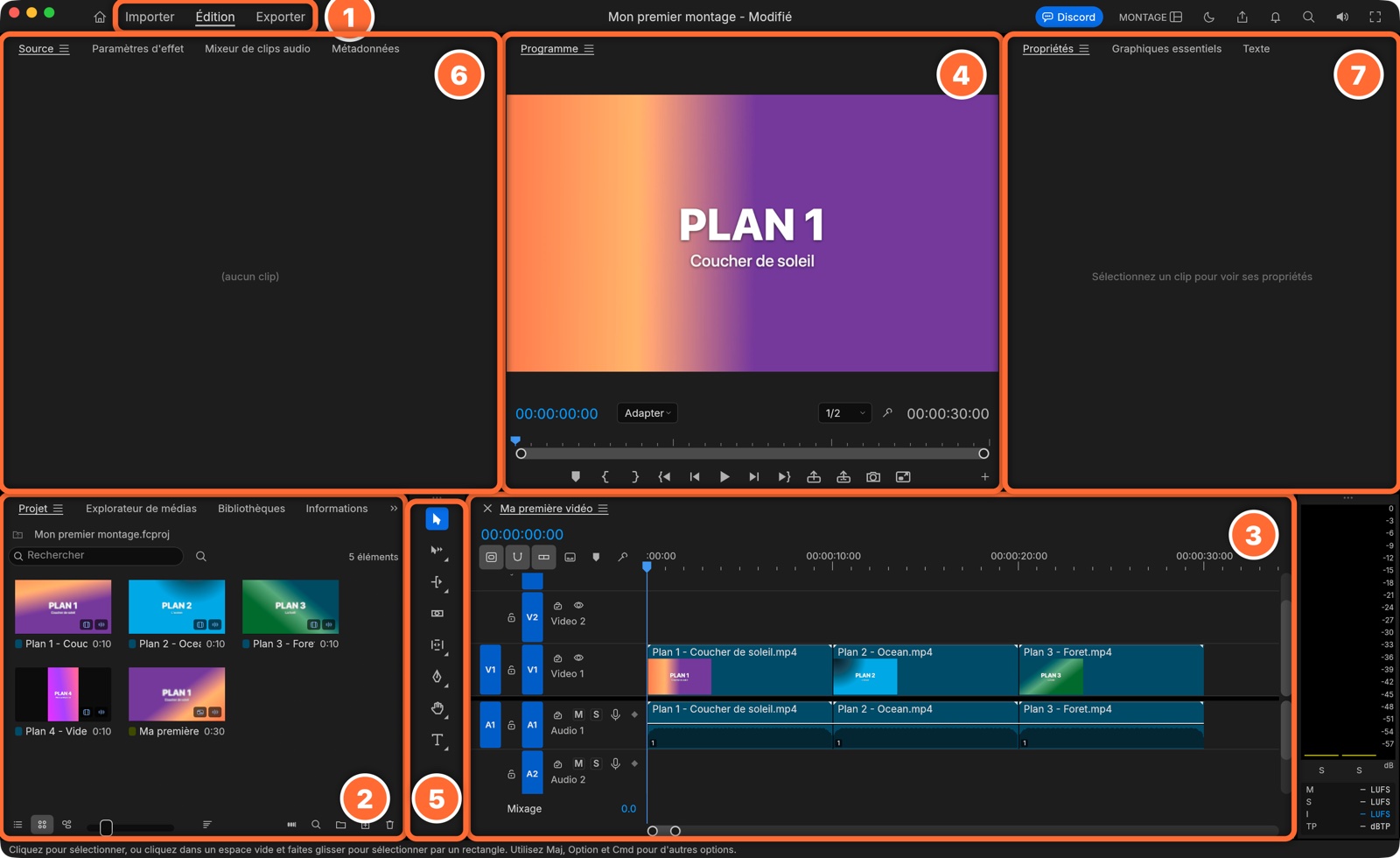The height and width of the screenshot is (858, 1400).
Task: Click the home icon
Action: coord(100,17)
